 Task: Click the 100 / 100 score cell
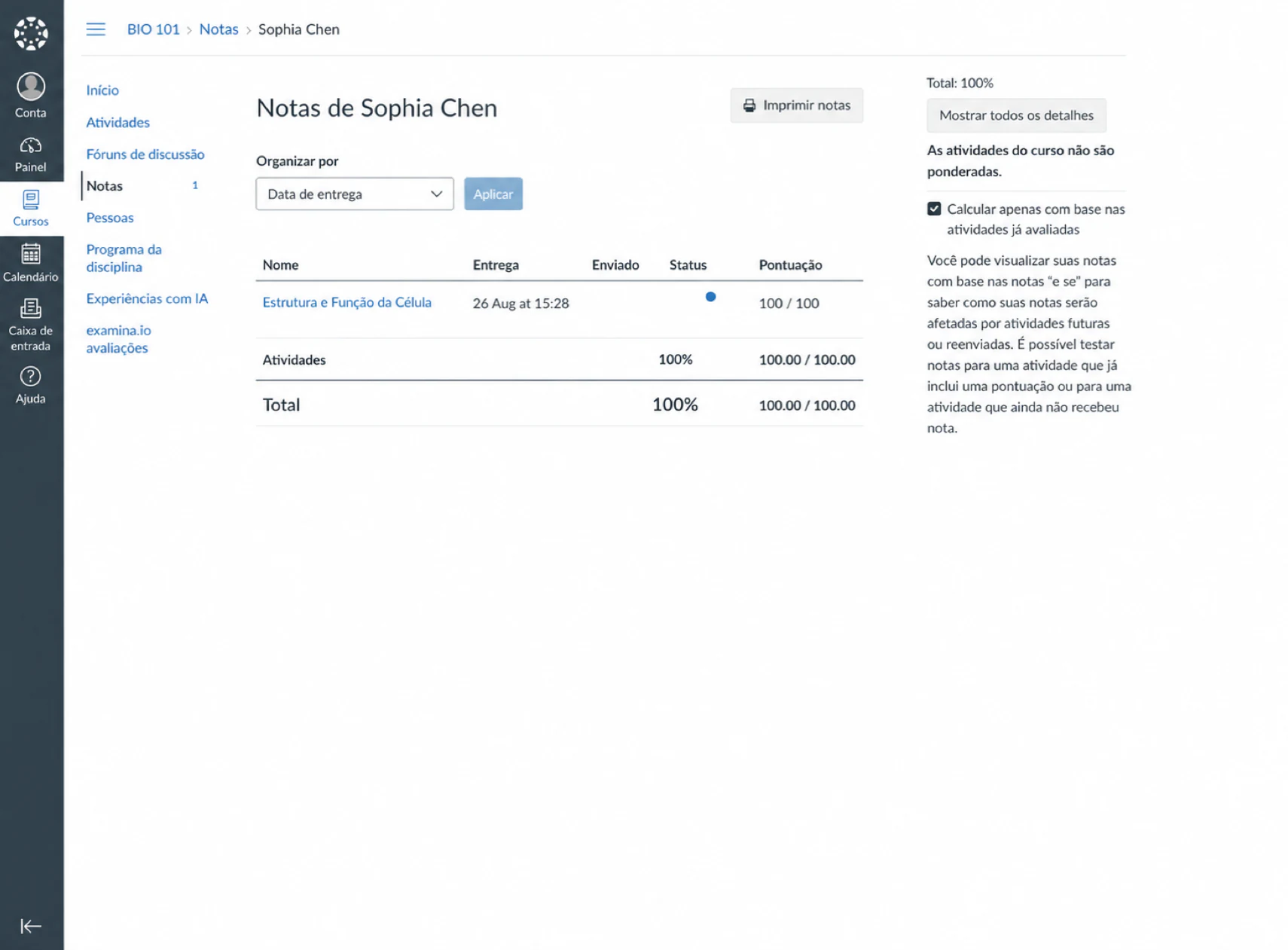pyautogui.click(x=789, y=303)
